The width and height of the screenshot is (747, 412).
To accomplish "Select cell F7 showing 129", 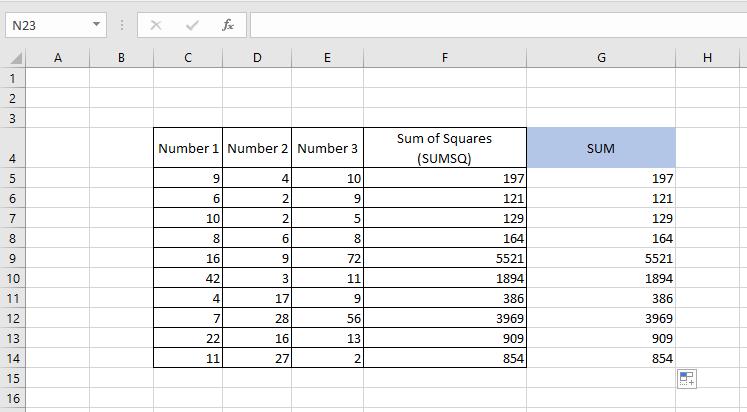I will coord(444,218).
